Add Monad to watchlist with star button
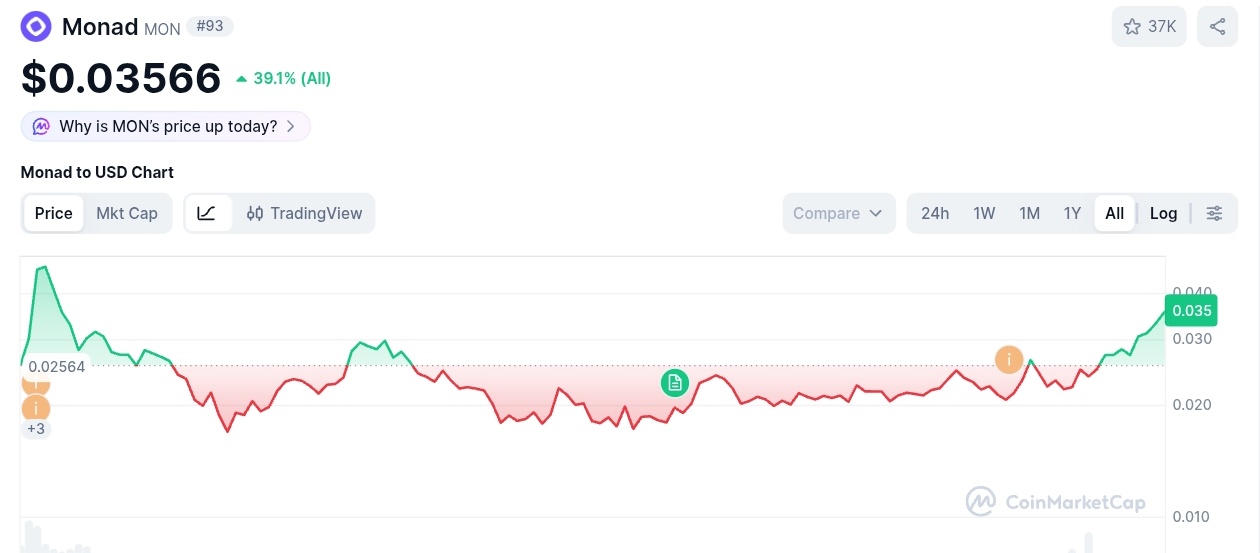Screen dimensions: 1260x553 tap(1148, 27)
